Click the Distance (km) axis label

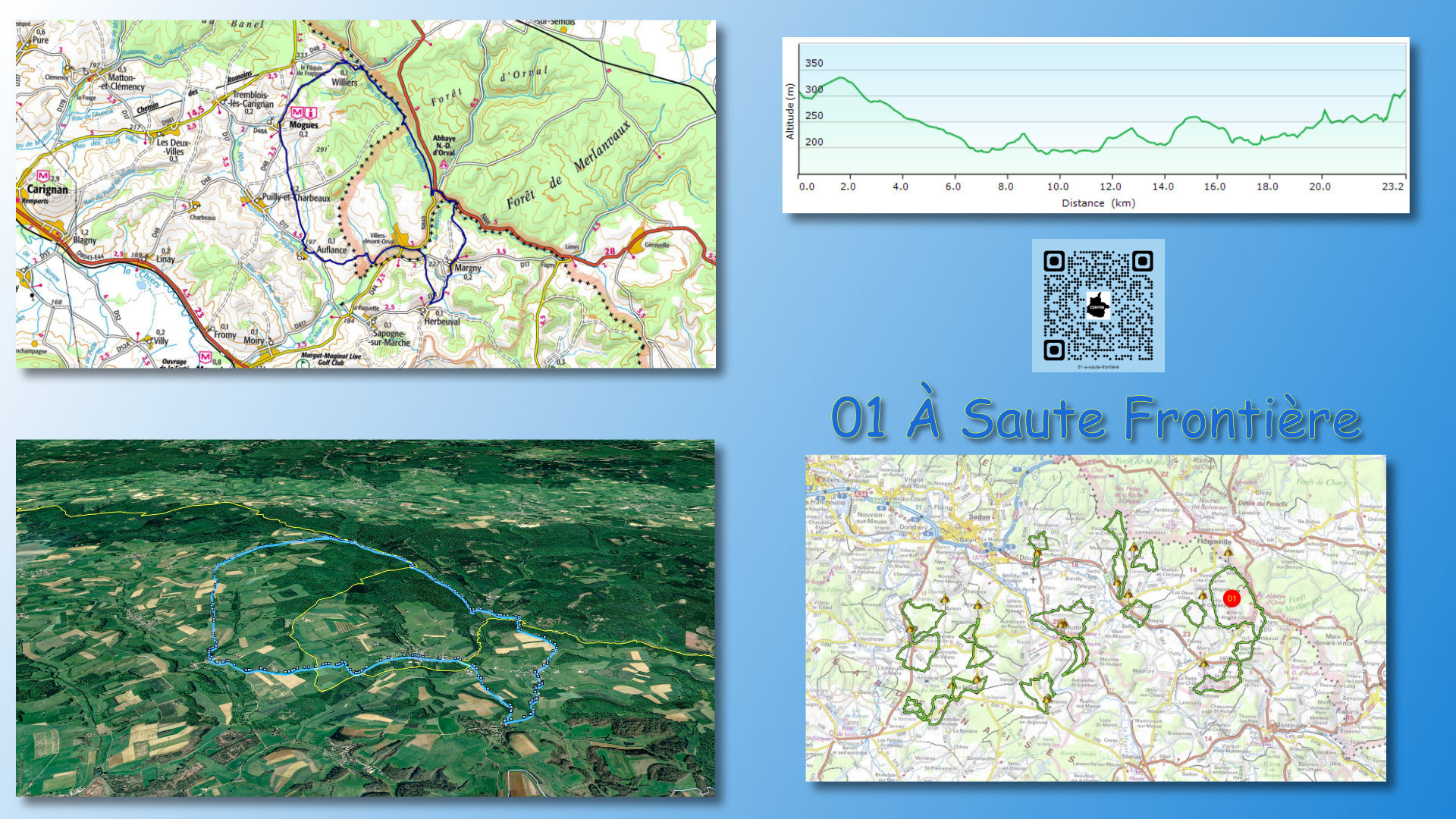1097,203
